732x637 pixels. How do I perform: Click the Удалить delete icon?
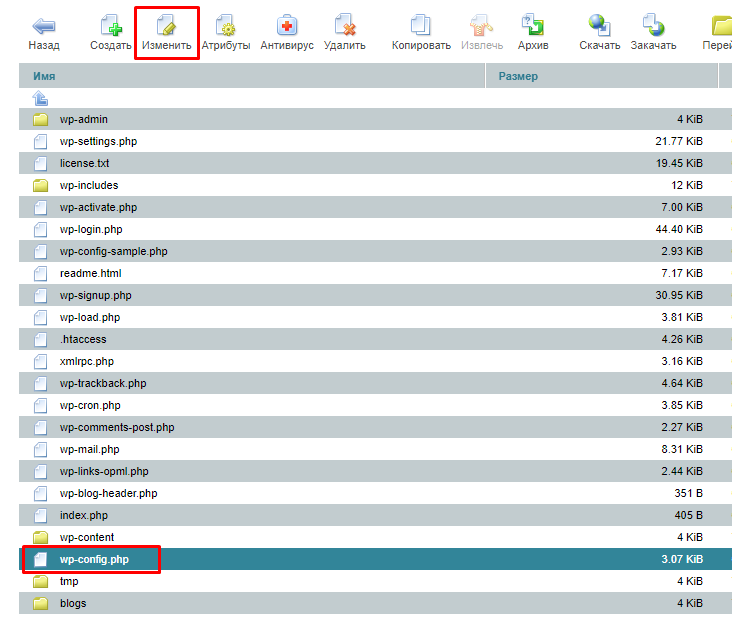[x=345, y=25]
